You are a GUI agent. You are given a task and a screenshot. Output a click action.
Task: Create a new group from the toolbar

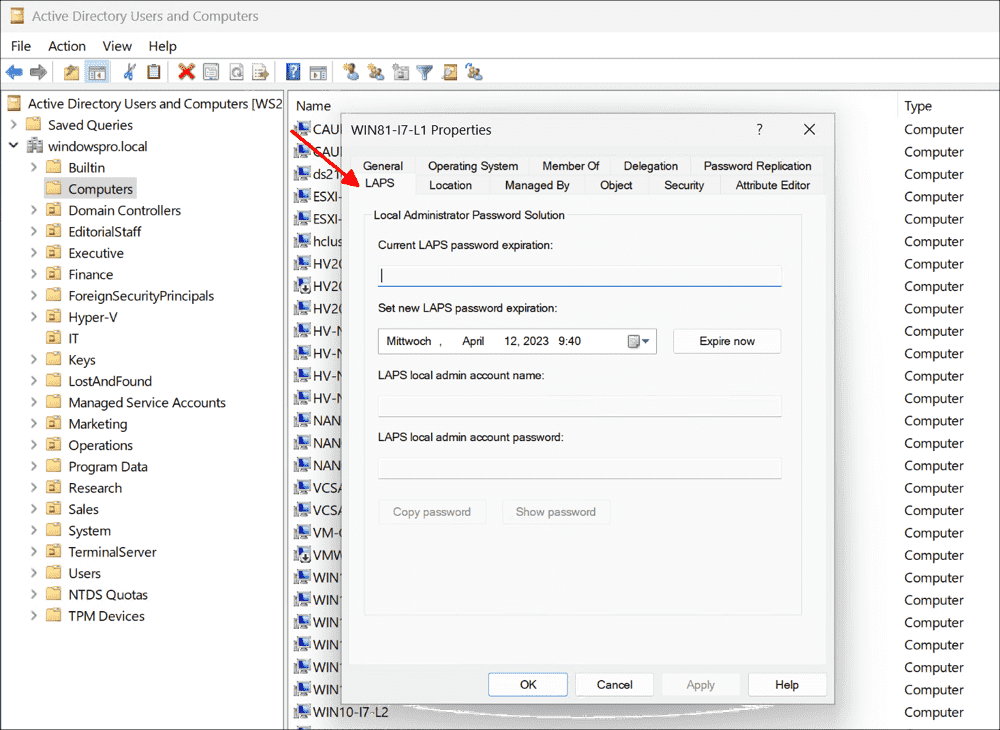click(x=375, y=71)
